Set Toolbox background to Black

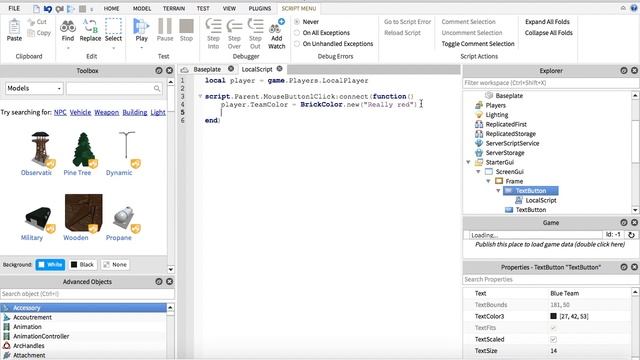(82, 264)
